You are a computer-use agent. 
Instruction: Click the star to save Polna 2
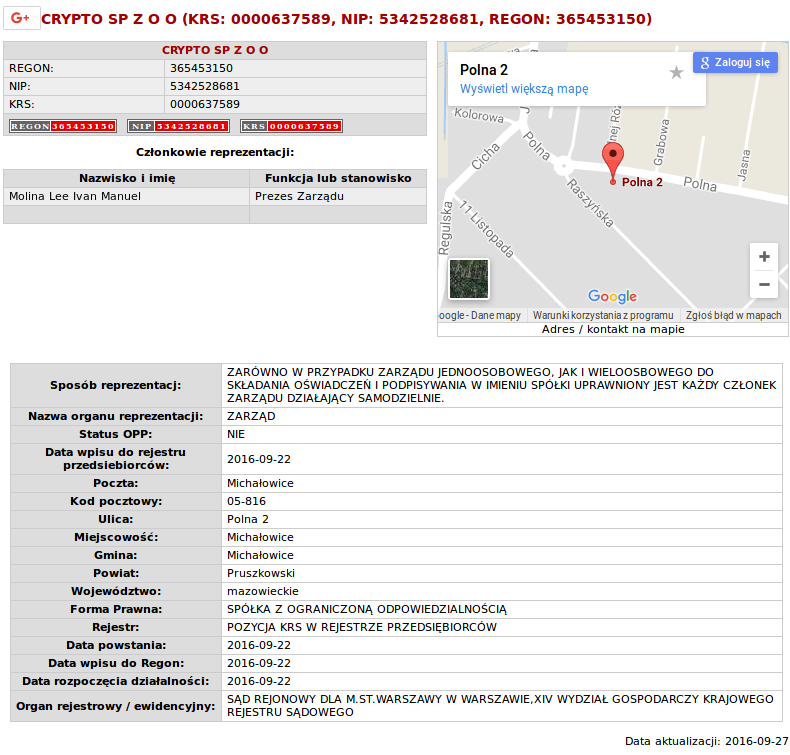pos(676,73)
